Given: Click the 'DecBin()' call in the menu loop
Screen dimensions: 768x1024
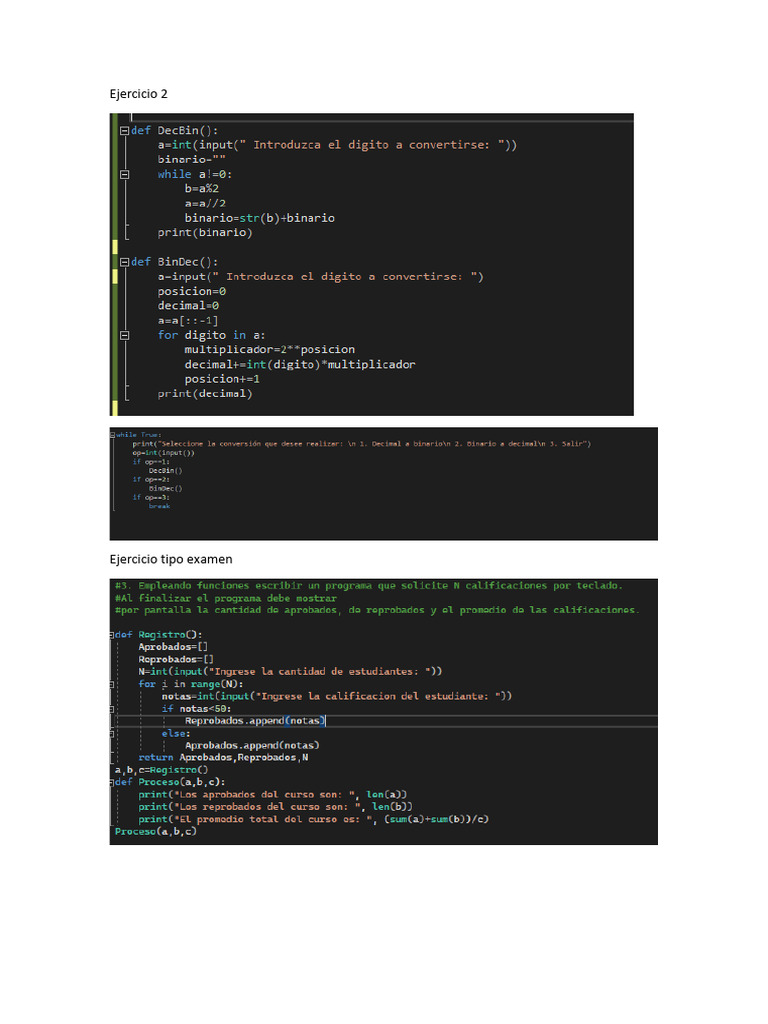Looking at the screenshot, I should (x=166, y=471).
